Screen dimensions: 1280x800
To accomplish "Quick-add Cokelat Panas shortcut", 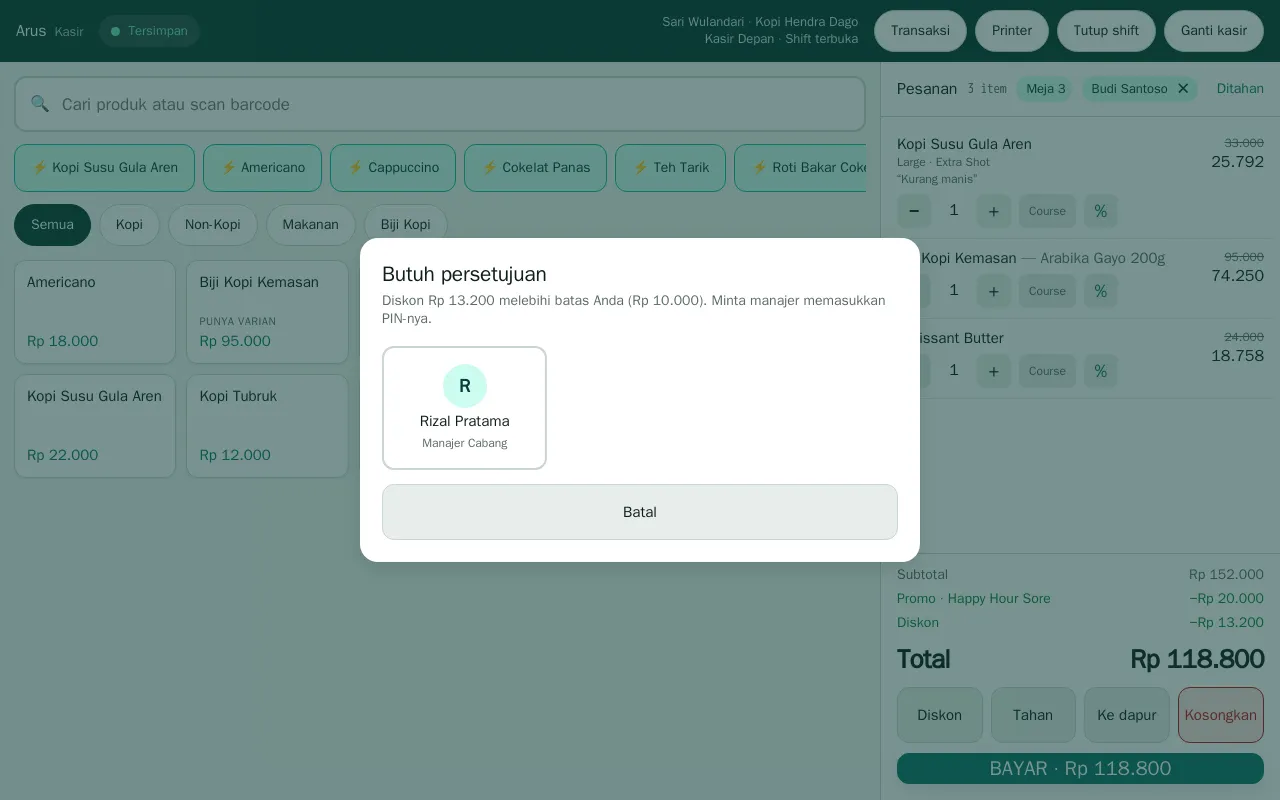I will 535,168.
